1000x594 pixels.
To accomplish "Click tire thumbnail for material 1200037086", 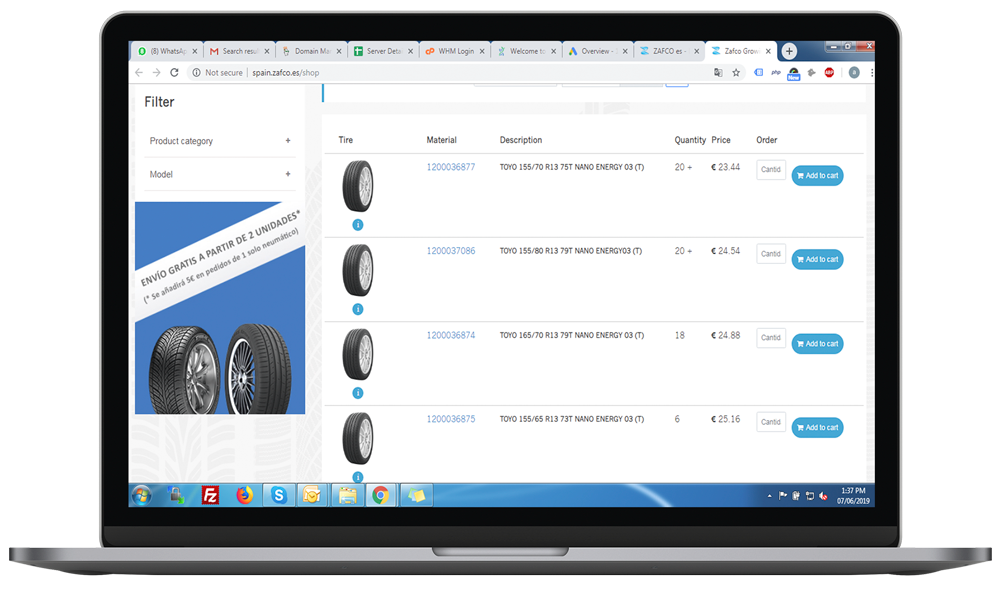I will (358, 270).
